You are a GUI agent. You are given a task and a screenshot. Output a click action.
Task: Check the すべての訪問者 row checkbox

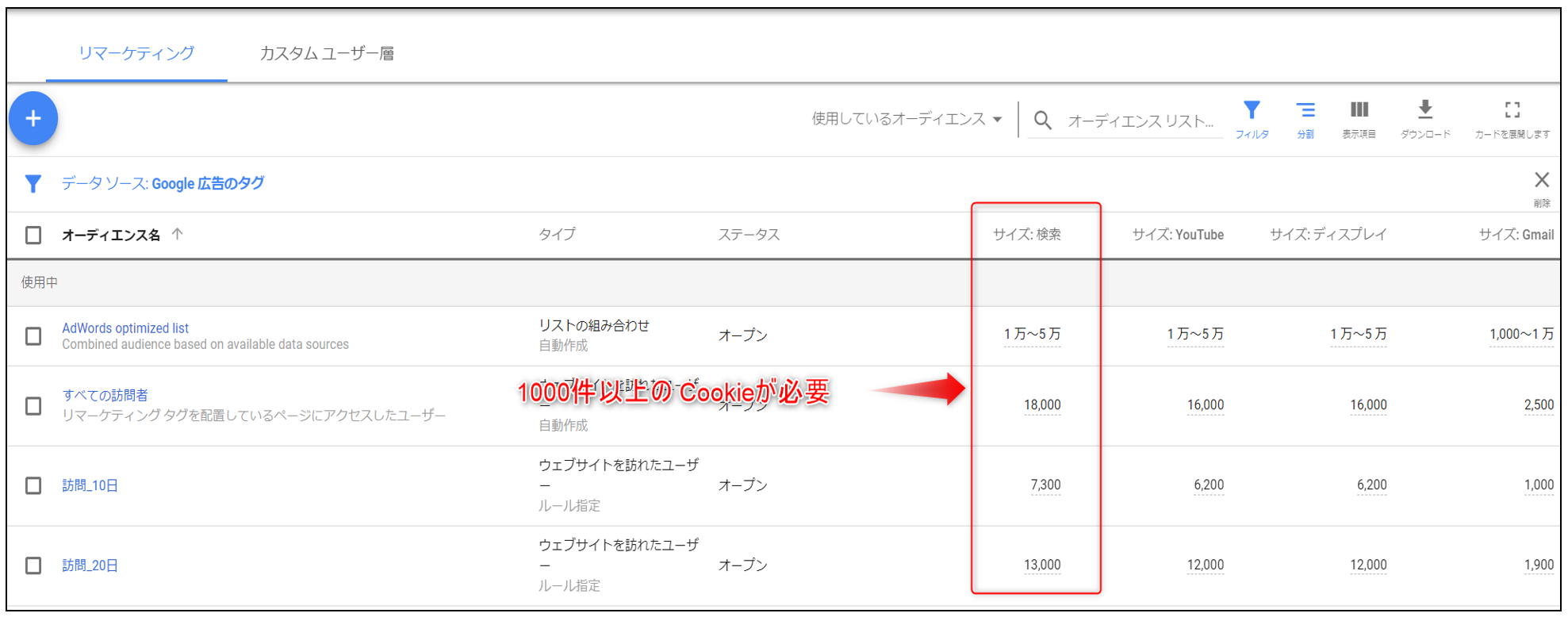point(33,406)
